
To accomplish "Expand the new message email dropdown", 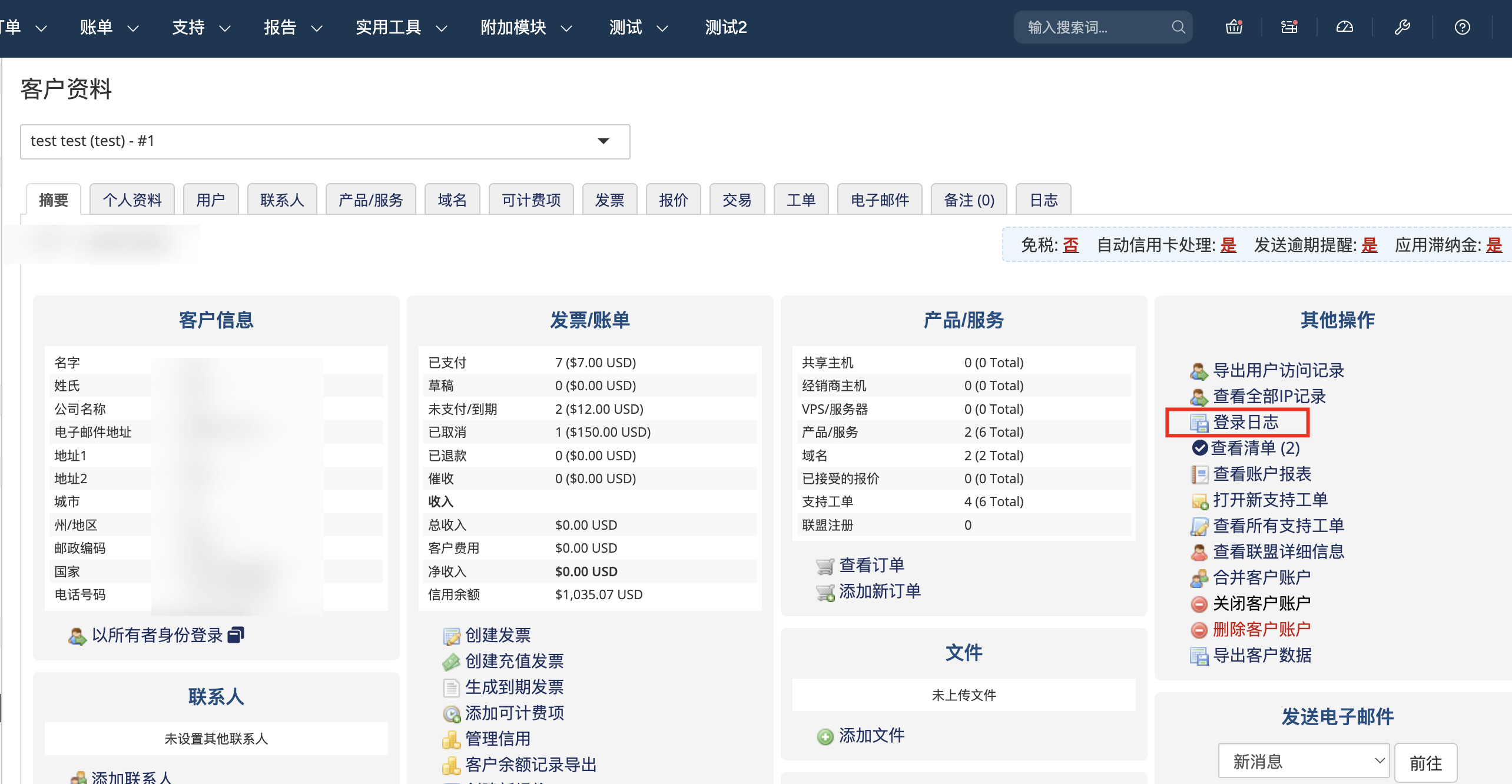I will tap(1303, 762).
